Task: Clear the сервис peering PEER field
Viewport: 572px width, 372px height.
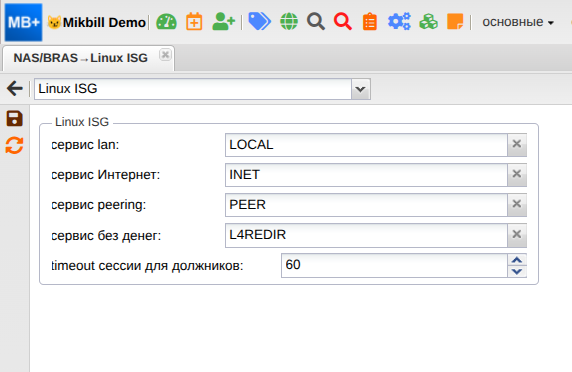Action: (x=517, y=204)
